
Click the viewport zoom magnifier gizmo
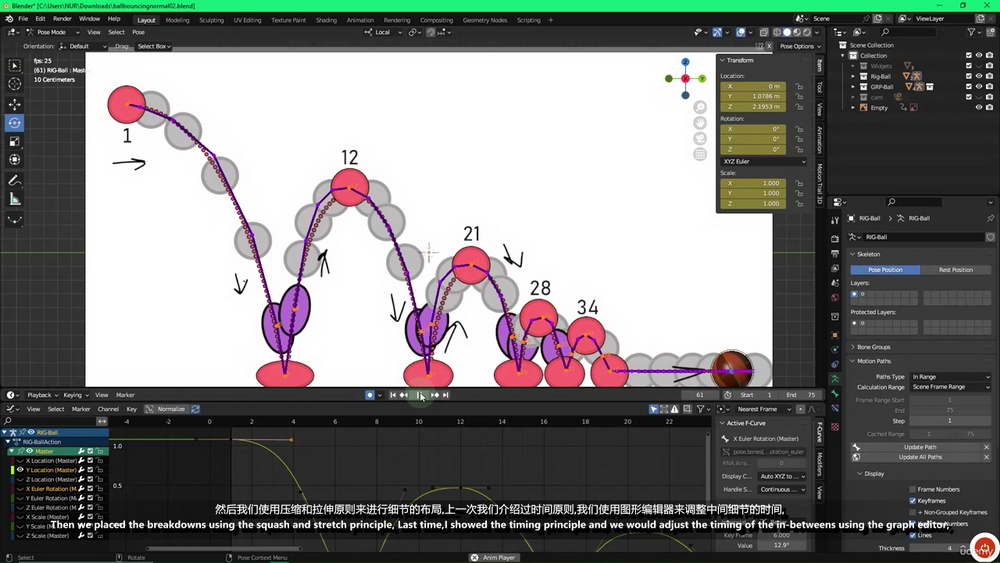click(x=700, y=107)
